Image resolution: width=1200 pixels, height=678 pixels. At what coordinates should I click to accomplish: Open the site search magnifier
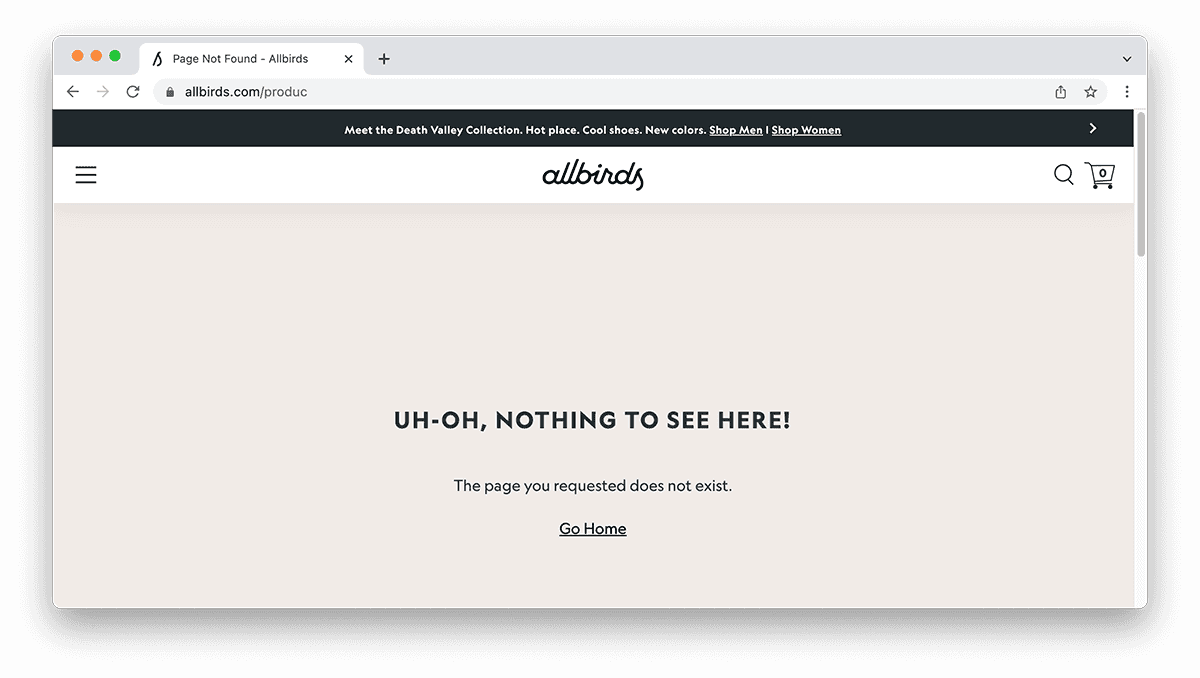pos(1064,175)
